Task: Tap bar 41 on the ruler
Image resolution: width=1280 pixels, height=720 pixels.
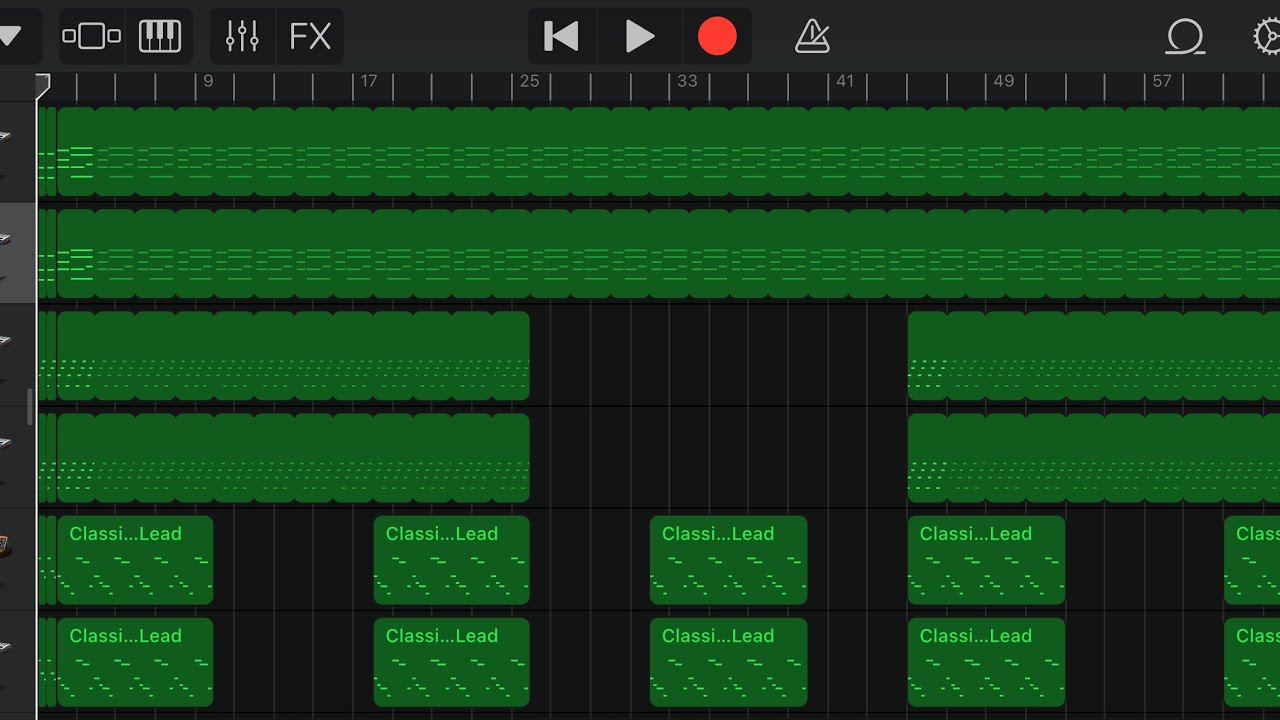Action: point(845,81)
